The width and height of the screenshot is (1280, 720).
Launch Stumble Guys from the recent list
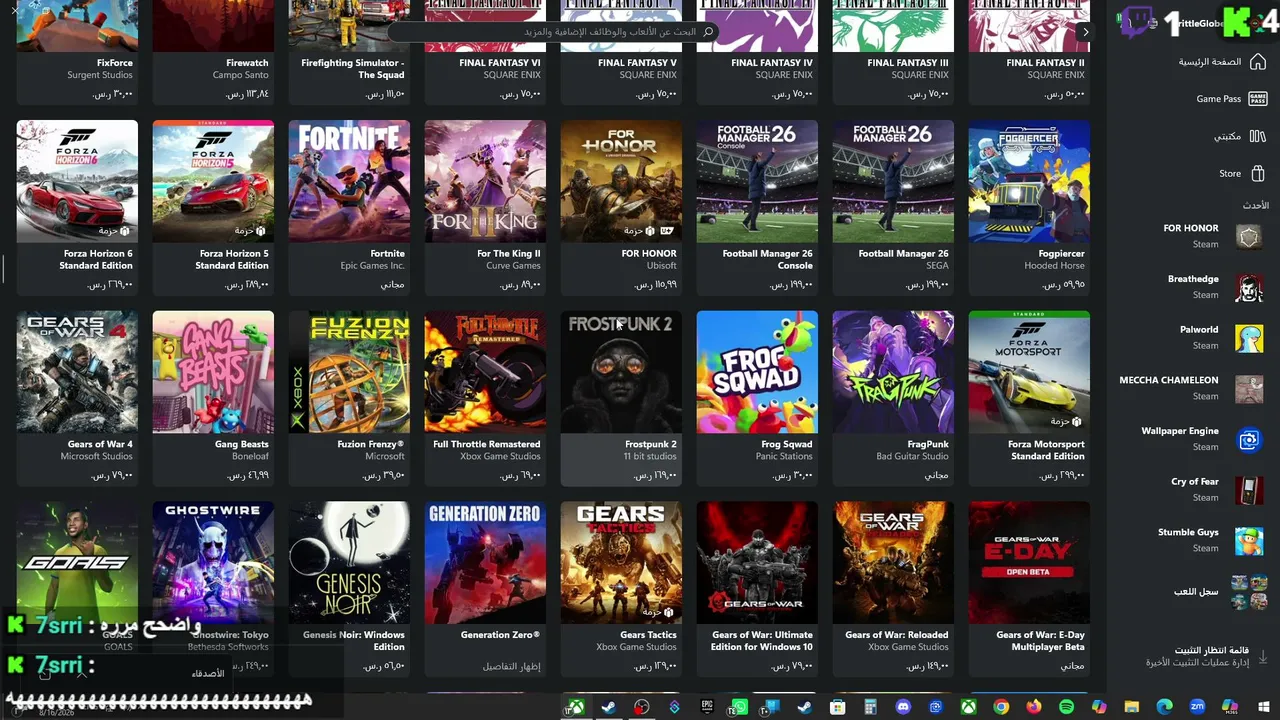coord(1210,540)
